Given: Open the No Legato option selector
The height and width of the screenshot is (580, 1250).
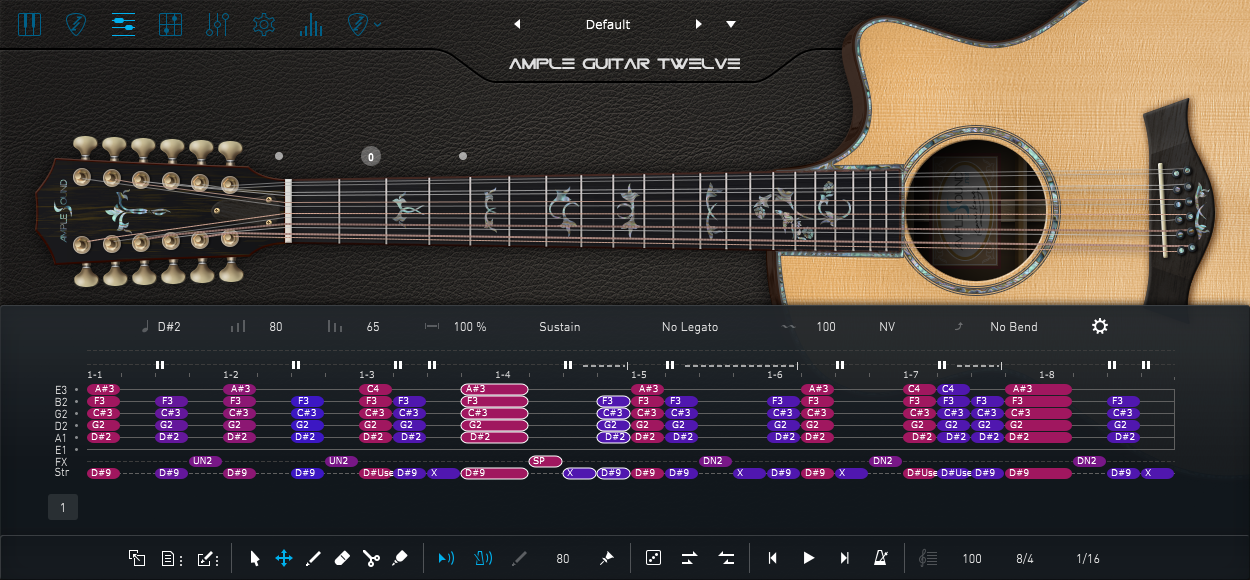Looking at the screenshot, I should (x=689, y=327).
